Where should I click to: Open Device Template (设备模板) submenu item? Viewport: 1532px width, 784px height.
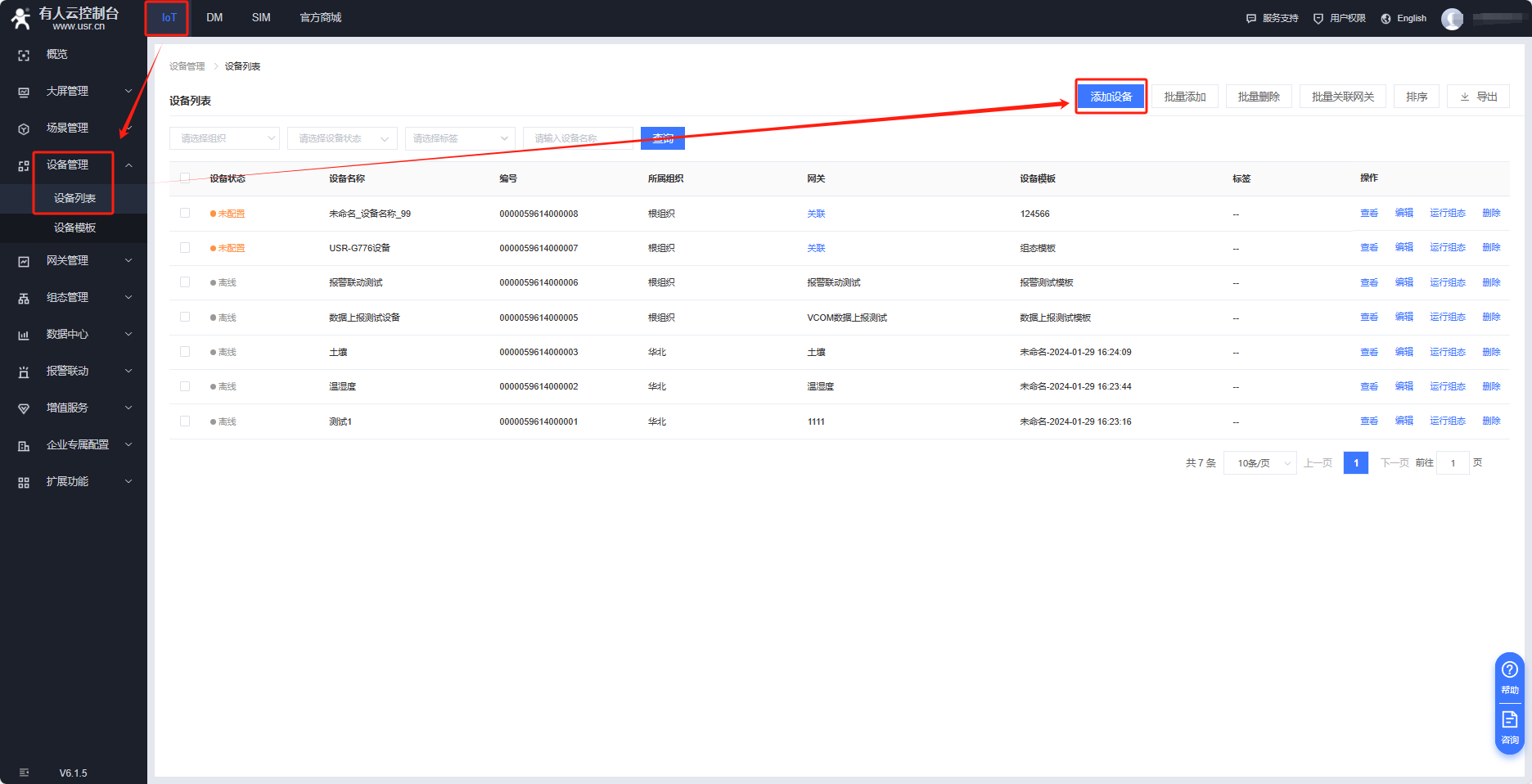(x=74, y=228)
